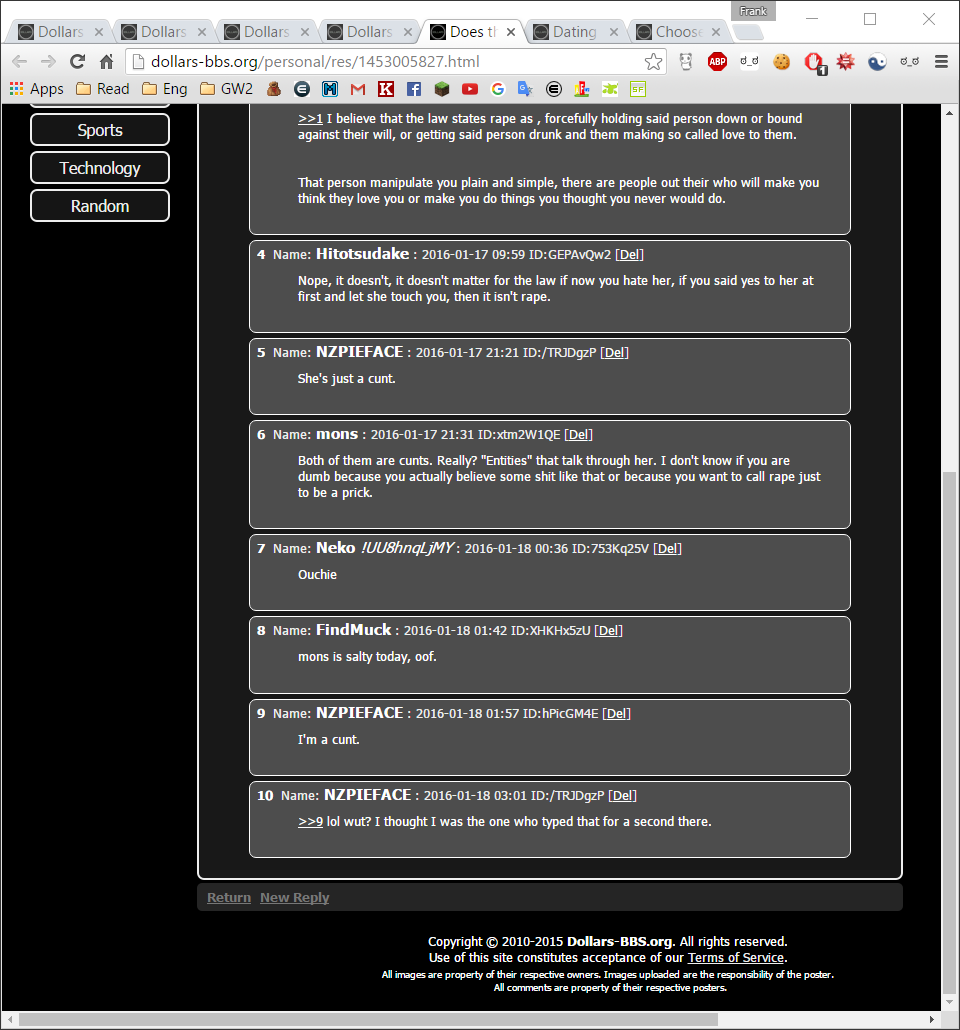Image resolution: width=960 pixels, height=1030 pixels.
Task: Open the Facebook bookmark
Action: pos(414,89)
